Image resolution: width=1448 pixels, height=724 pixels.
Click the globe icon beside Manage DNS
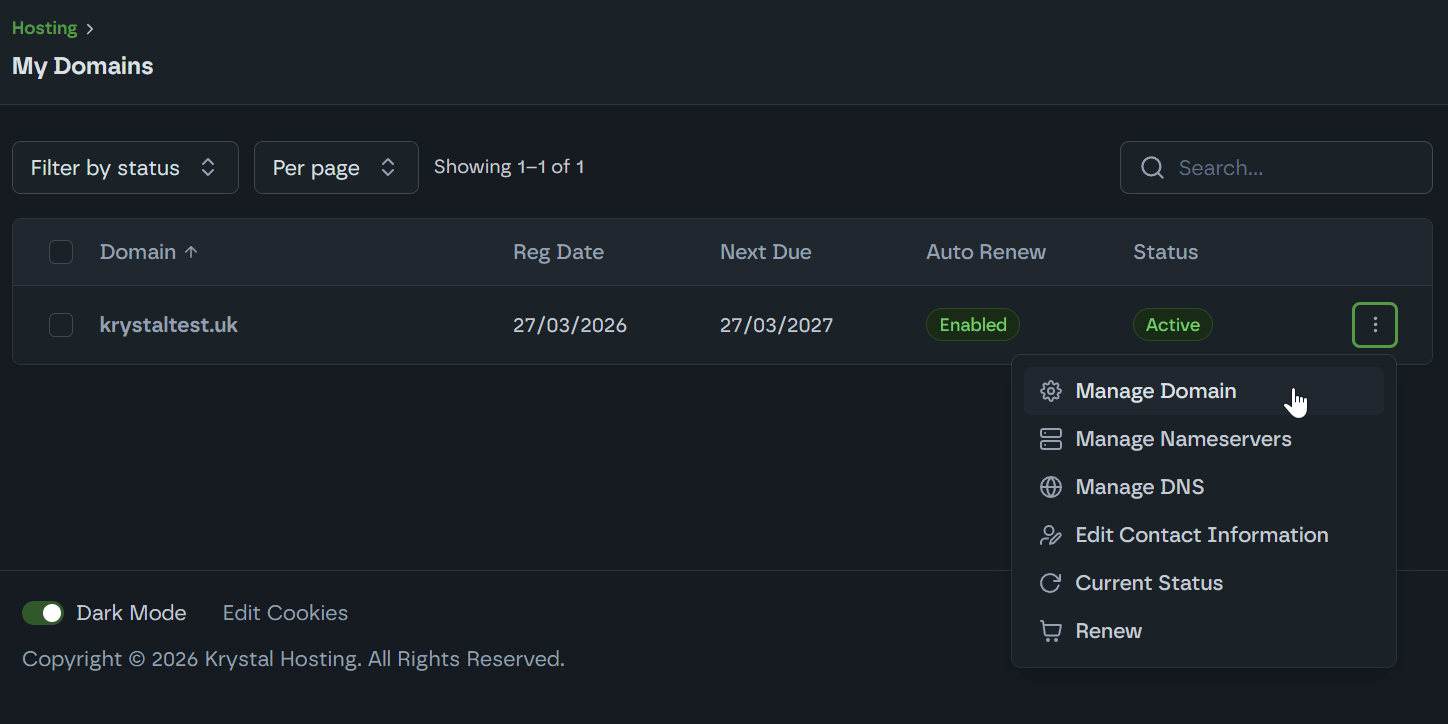pyautogui.click(x=1050, y=487)
